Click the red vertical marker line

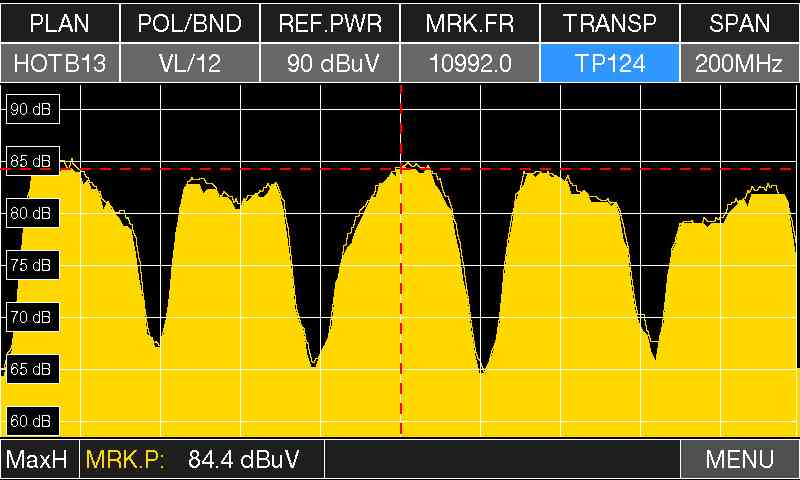[401, 260]
